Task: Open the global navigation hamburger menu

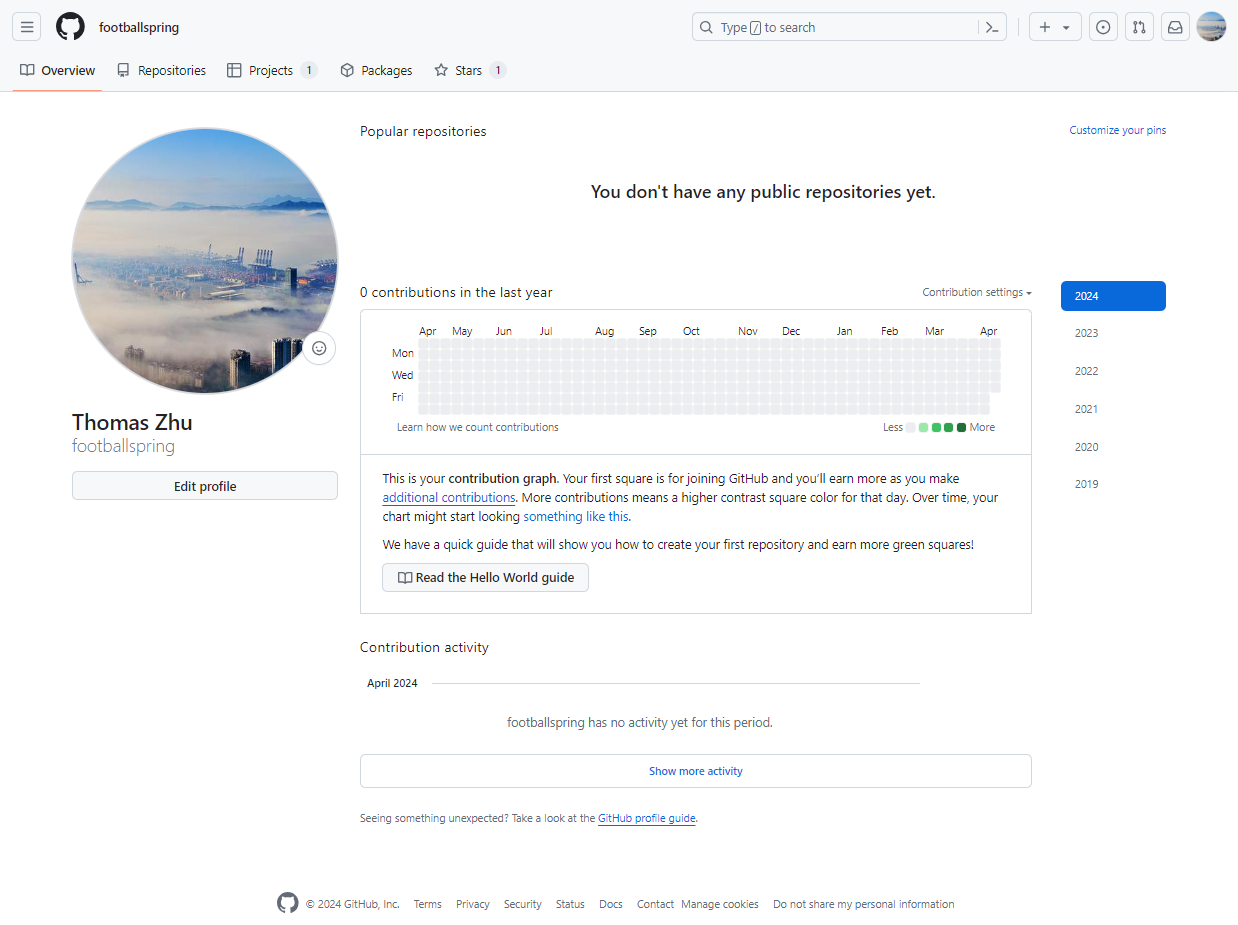Action: point(26,26)
